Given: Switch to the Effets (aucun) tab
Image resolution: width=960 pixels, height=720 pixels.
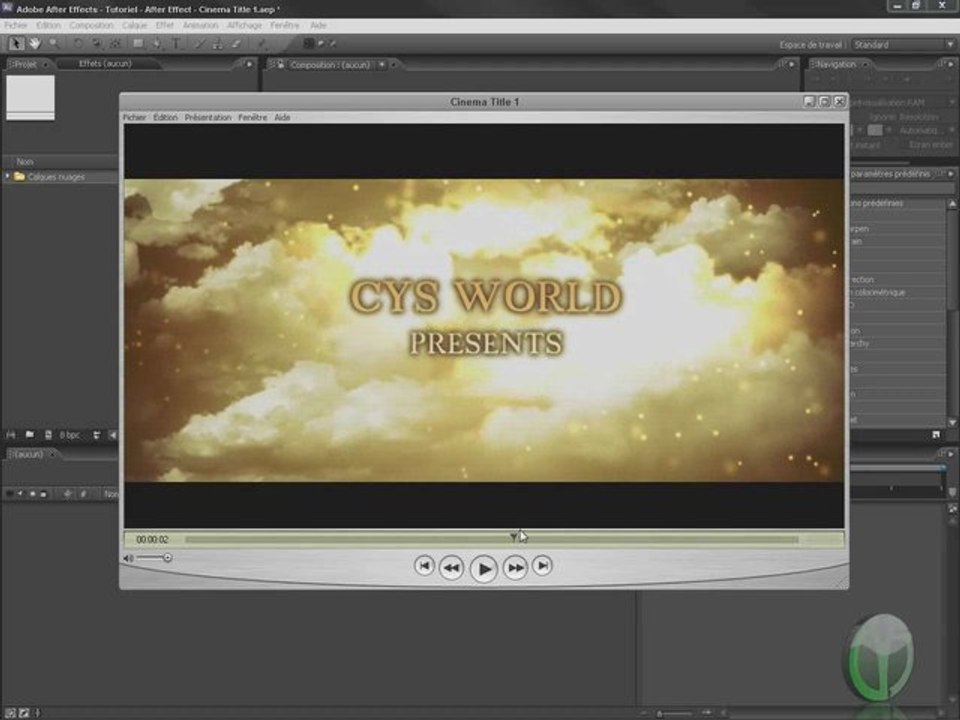Looking at the screenshot, I should [x=105, y=64].
